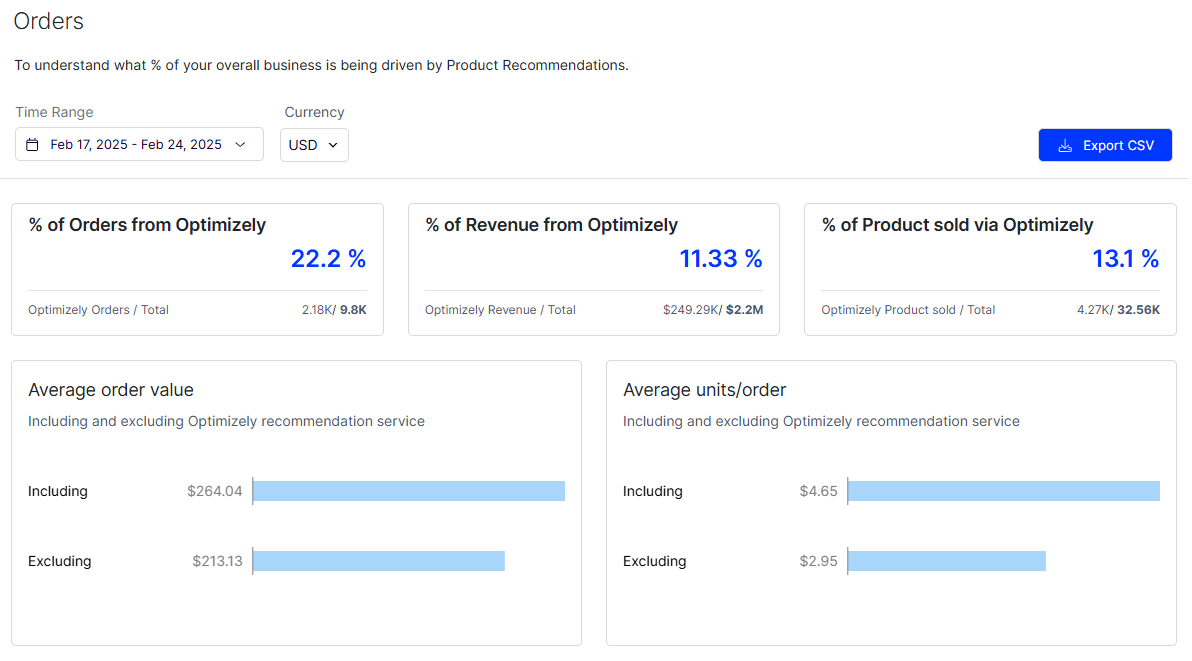This screenshot has width=1192, height=661.
Task: Click the Export CSV button
Action: coord(1105,145)
